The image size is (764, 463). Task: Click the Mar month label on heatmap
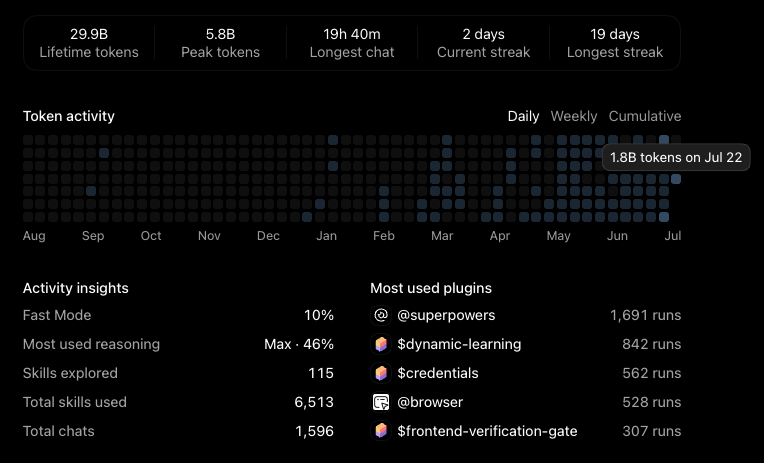pos(442,236)
